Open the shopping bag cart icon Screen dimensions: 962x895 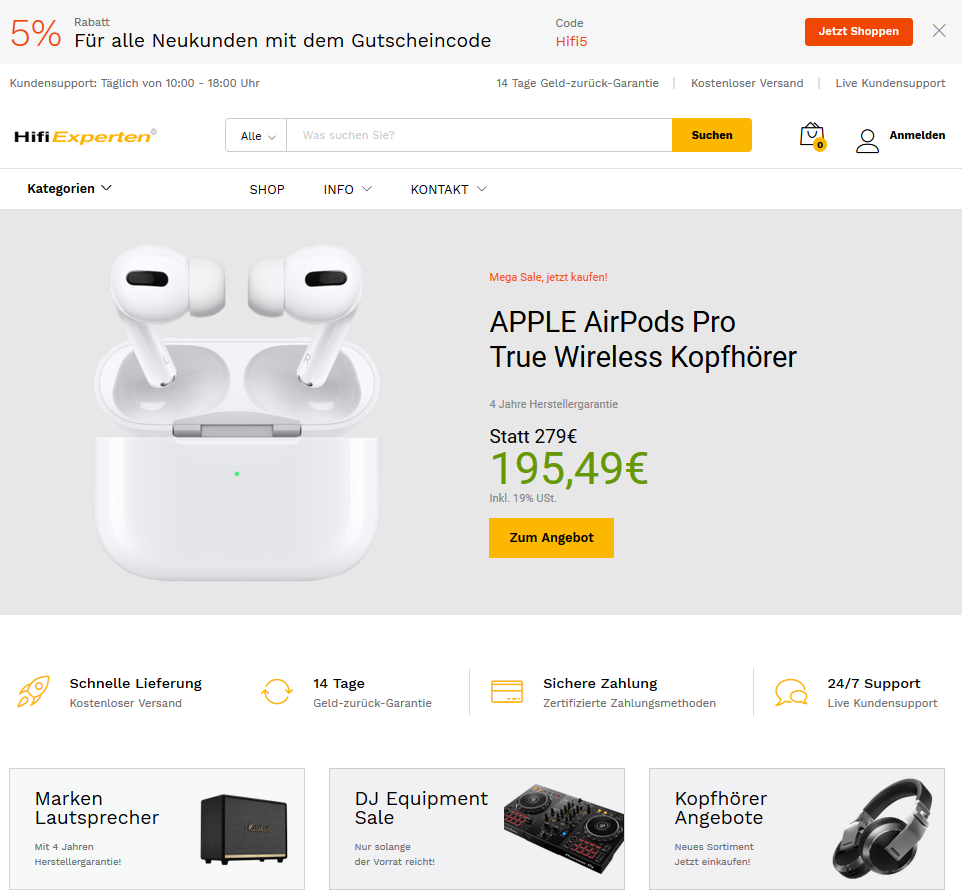[x=812, y=136]
